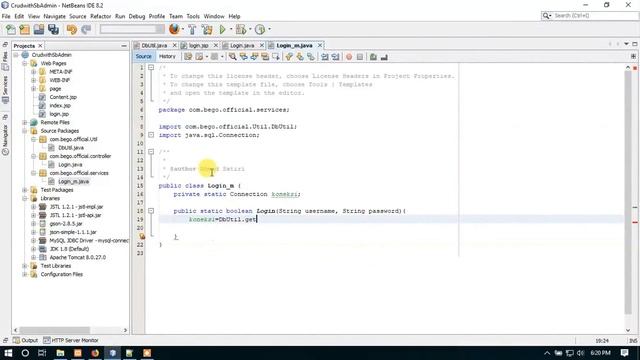The height and width of the screenshot is (360, 640).
Task: Open the Debug Project dropdown arrow
Action: [x=250, y=29]
